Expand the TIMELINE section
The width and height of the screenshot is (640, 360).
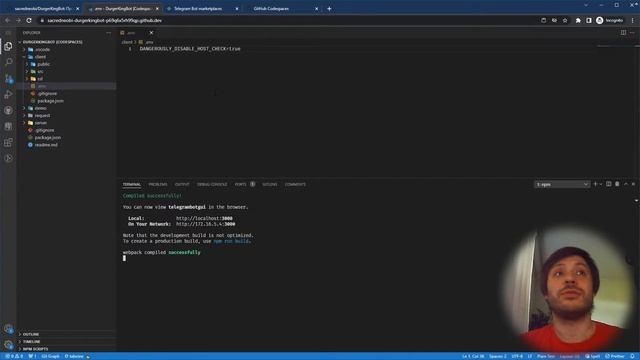[31, 342]
